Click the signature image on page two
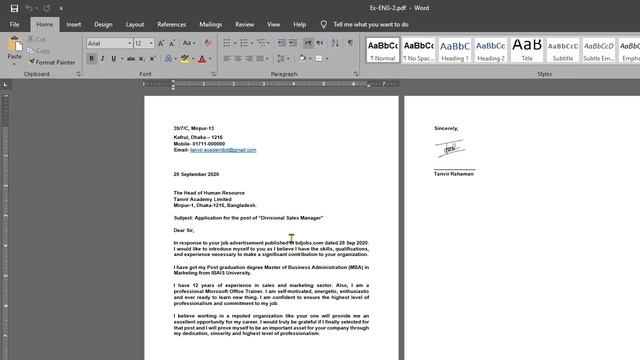The height and width of the screenshot is (360, 640). (x=450, y=149)
